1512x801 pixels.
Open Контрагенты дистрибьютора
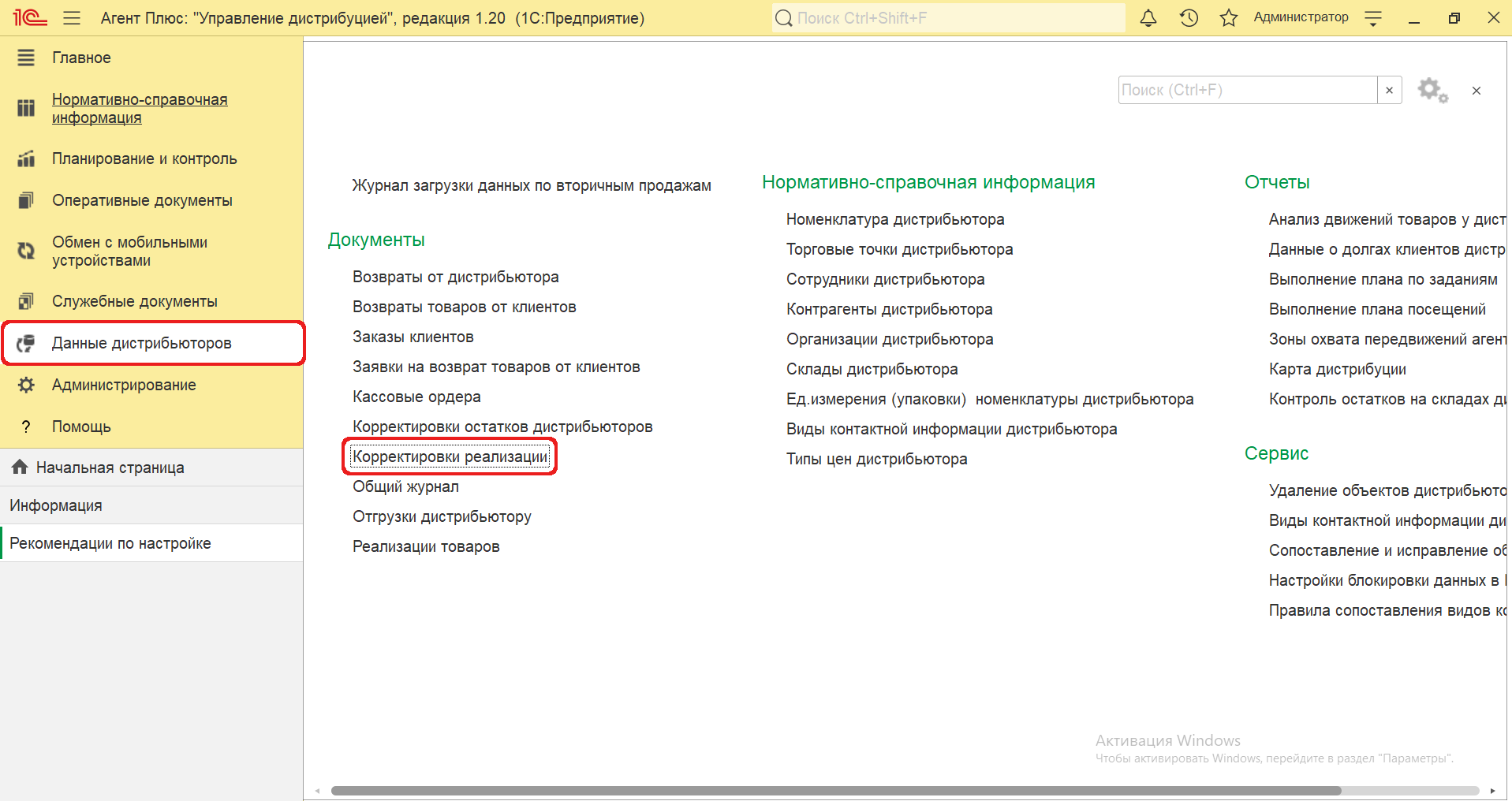890,309
